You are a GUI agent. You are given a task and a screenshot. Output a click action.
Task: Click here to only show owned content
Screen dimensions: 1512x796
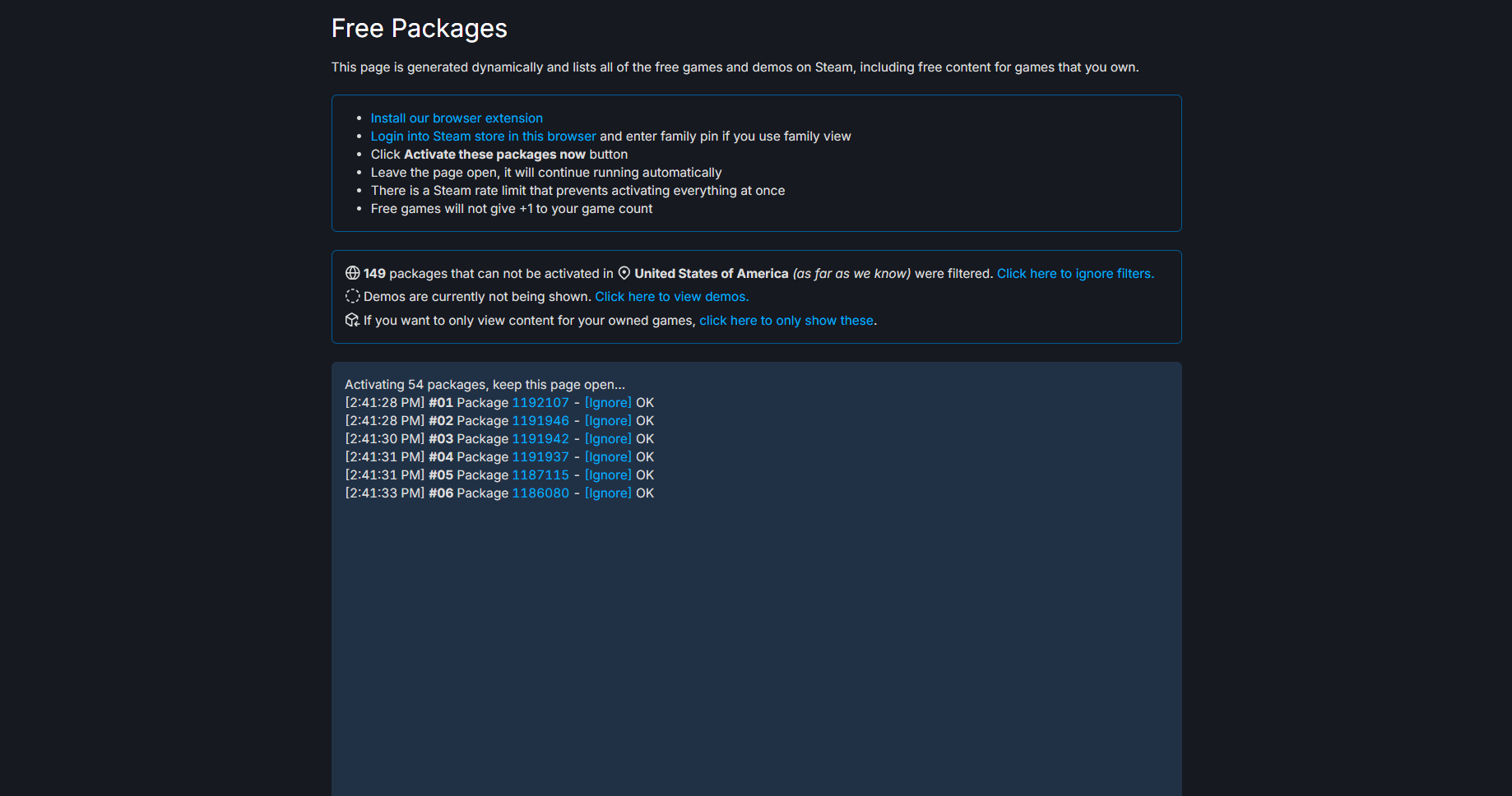[x=786, y=321]
